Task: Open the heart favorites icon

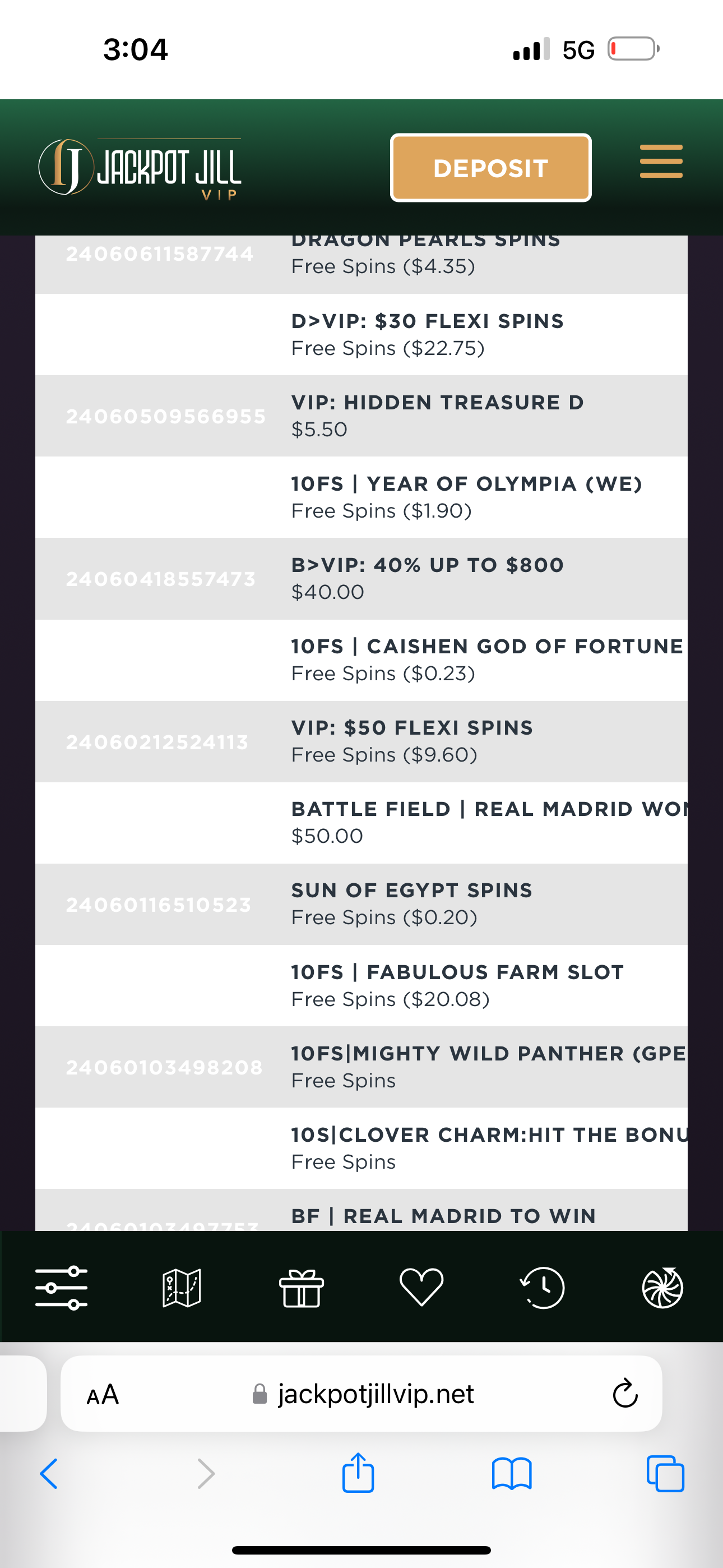Action: [421, 1288]
